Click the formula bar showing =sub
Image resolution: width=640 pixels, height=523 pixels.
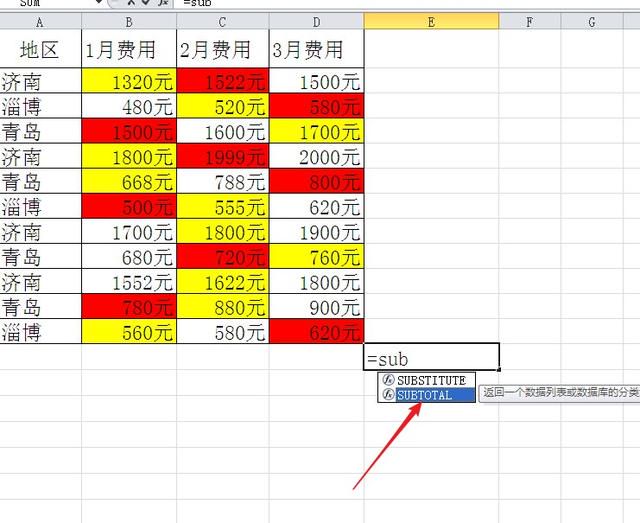coord(406,3)
